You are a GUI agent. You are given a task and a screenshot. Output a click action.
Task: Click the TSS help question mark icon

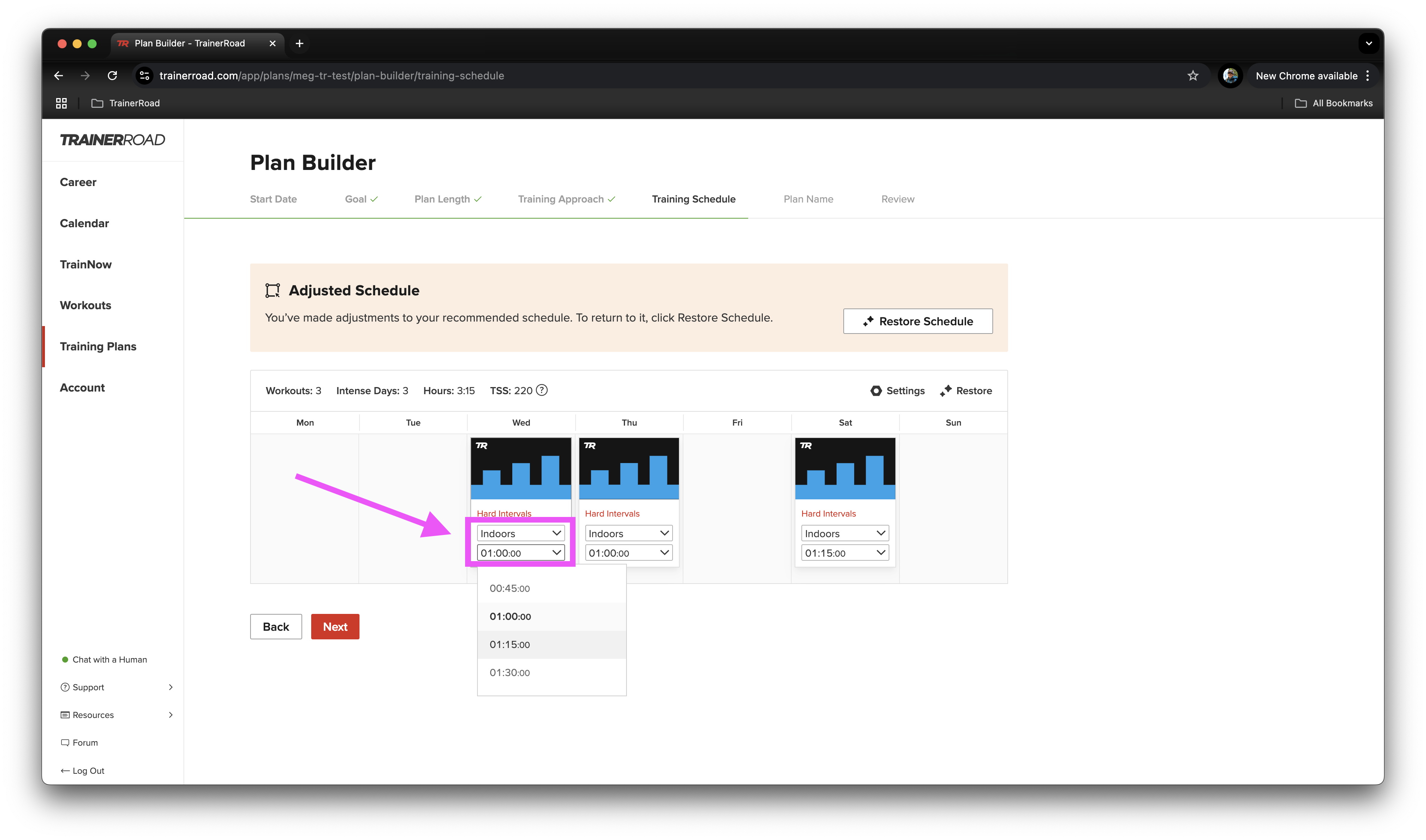pos(542,390)
